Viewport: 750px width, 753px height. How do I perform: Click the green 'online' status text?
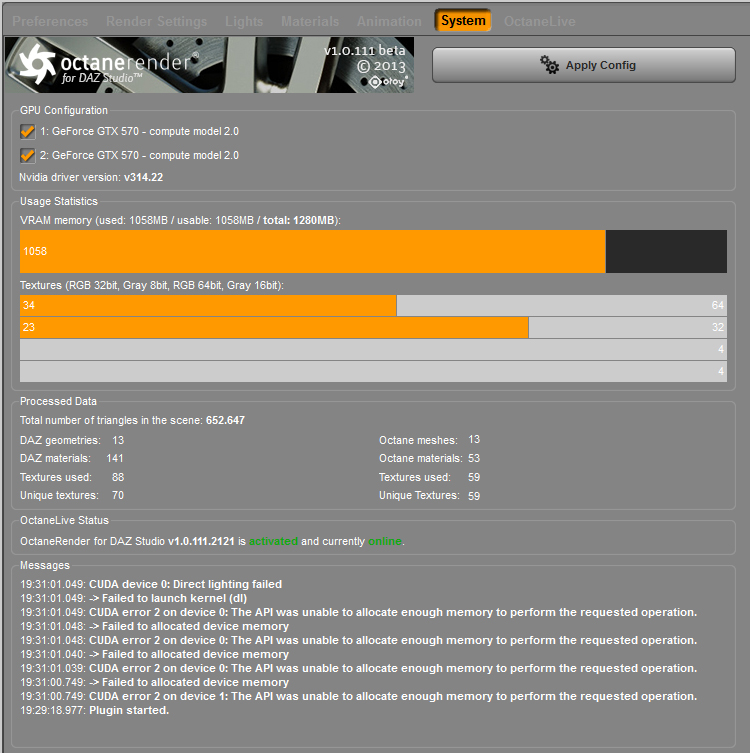click(x=385, y=541)
